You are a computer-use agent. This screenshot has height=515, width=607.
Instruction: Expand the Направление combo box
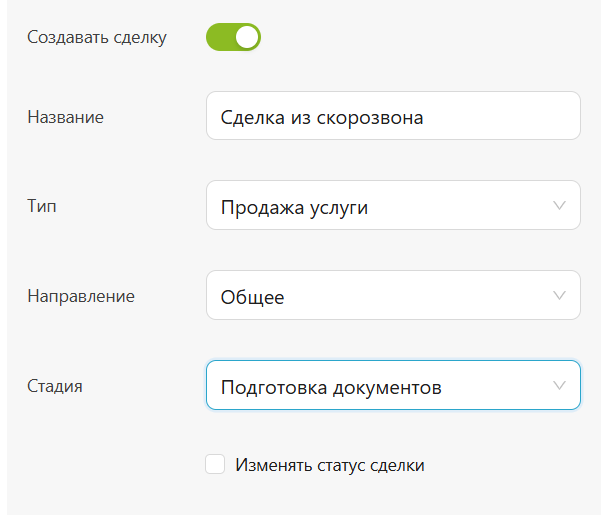click(x=392, y=296)
